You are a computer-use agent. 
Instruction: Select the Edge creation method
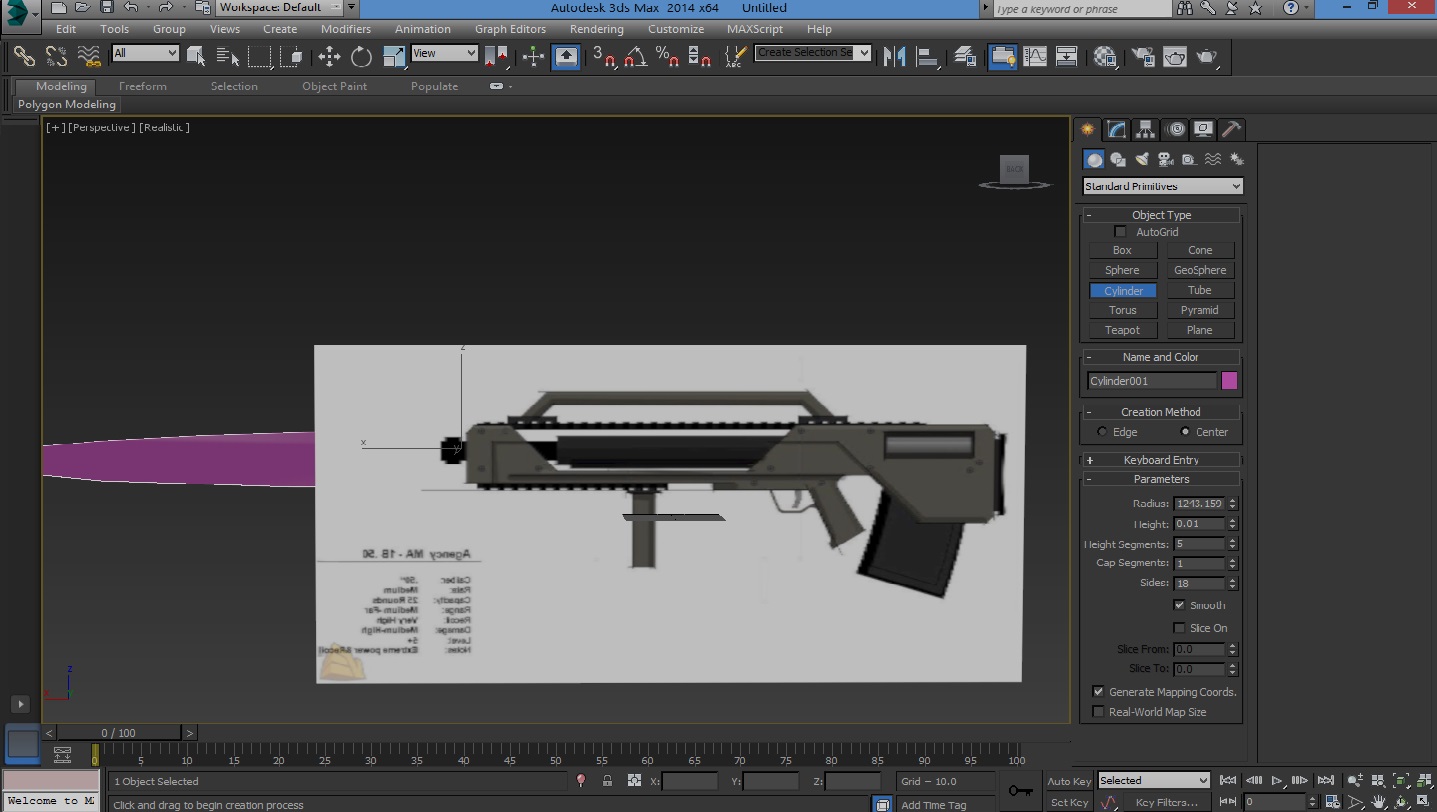[1102, 432]
